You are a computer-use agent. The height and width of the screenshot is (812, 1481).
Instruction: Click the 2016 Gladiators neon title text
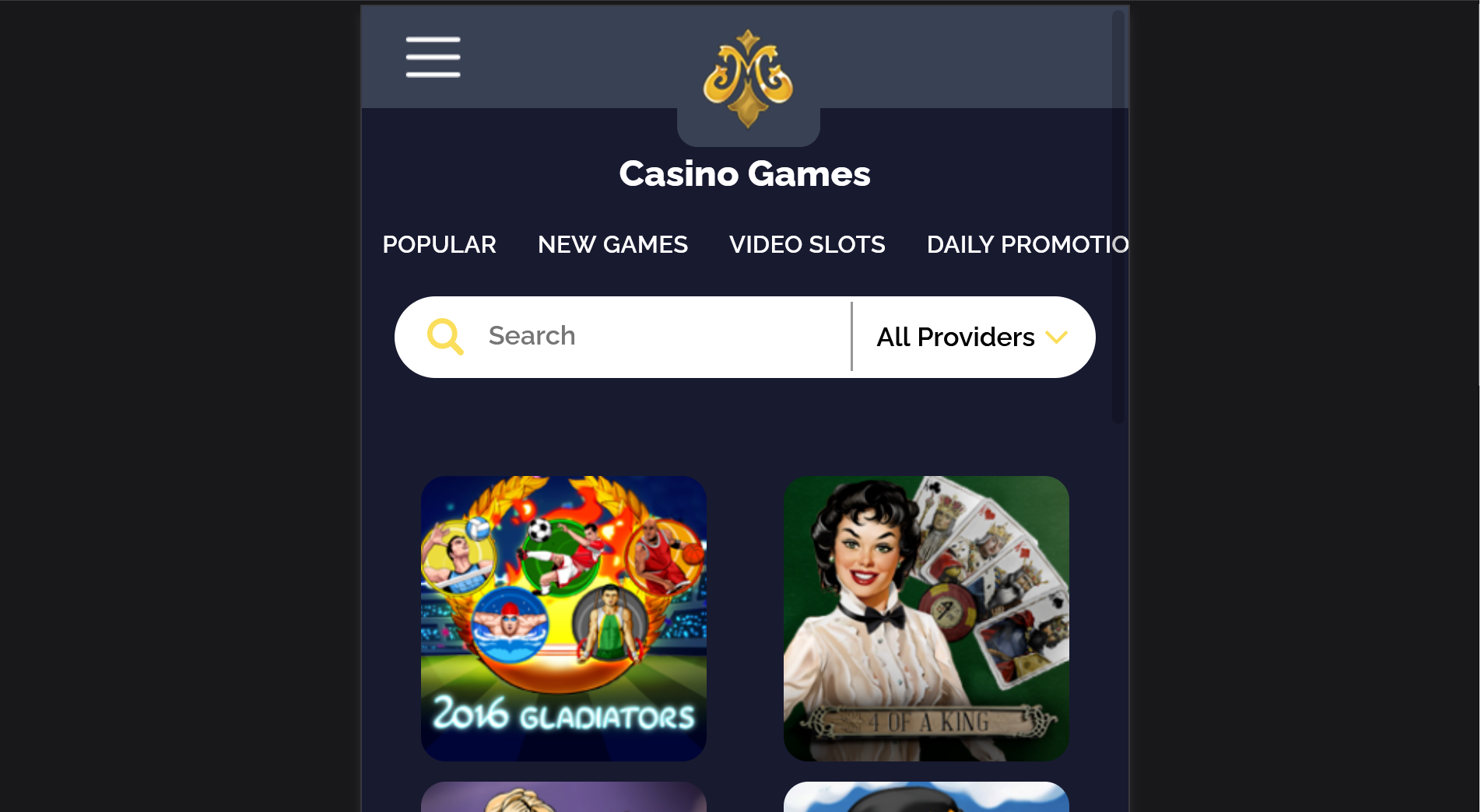tap(563, 713)
